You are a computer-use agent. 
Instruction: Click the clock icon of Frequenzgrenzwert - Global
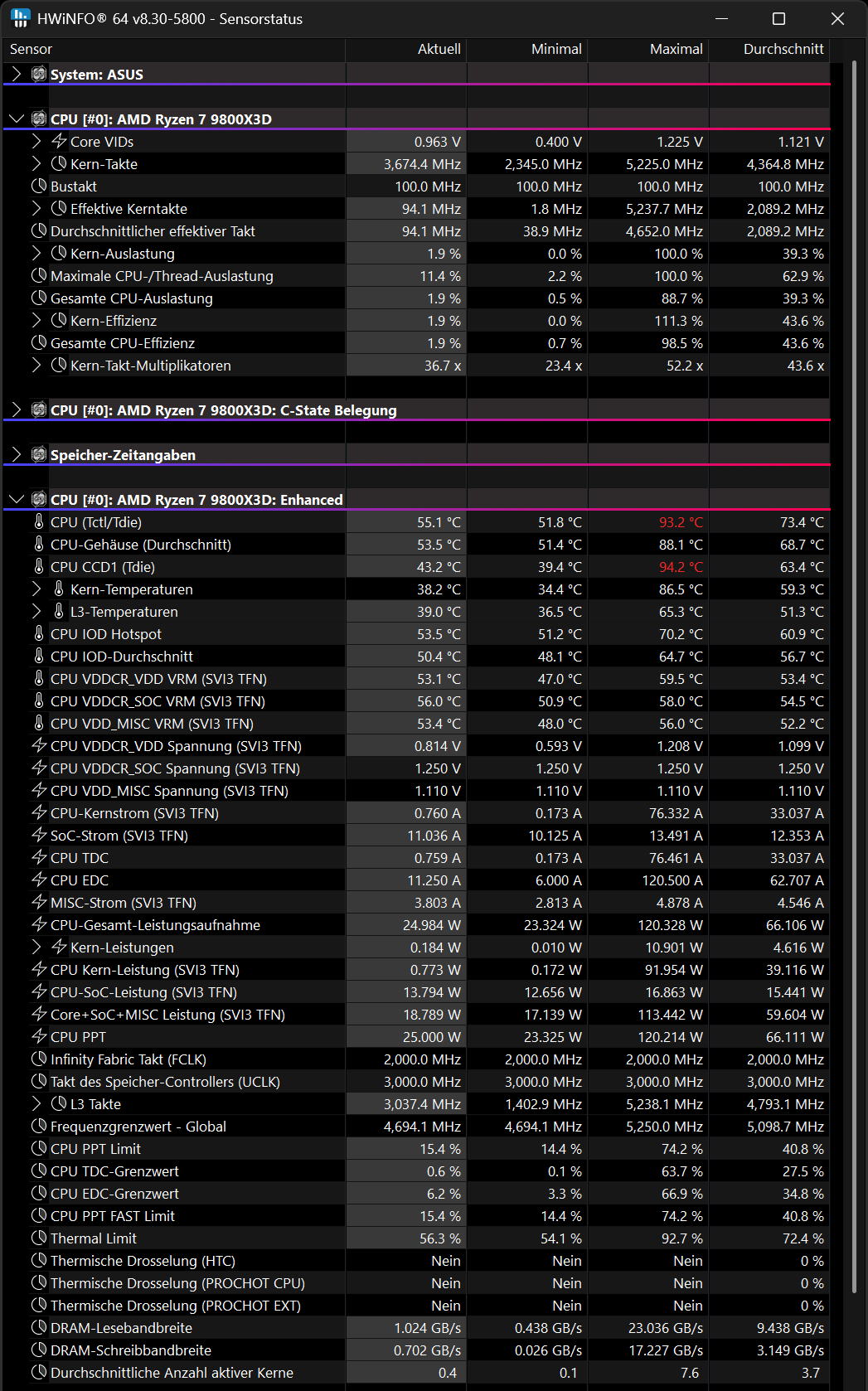(x=39, y=1127)
